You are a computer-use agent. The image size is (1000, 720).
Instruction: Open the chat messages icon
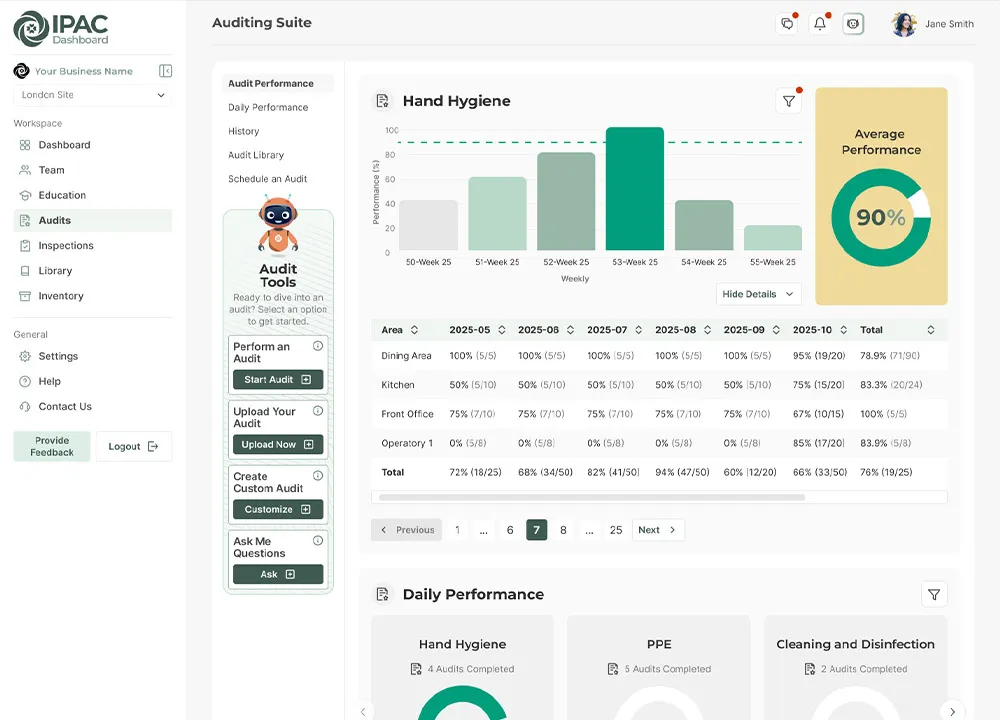tap(787, 24)
